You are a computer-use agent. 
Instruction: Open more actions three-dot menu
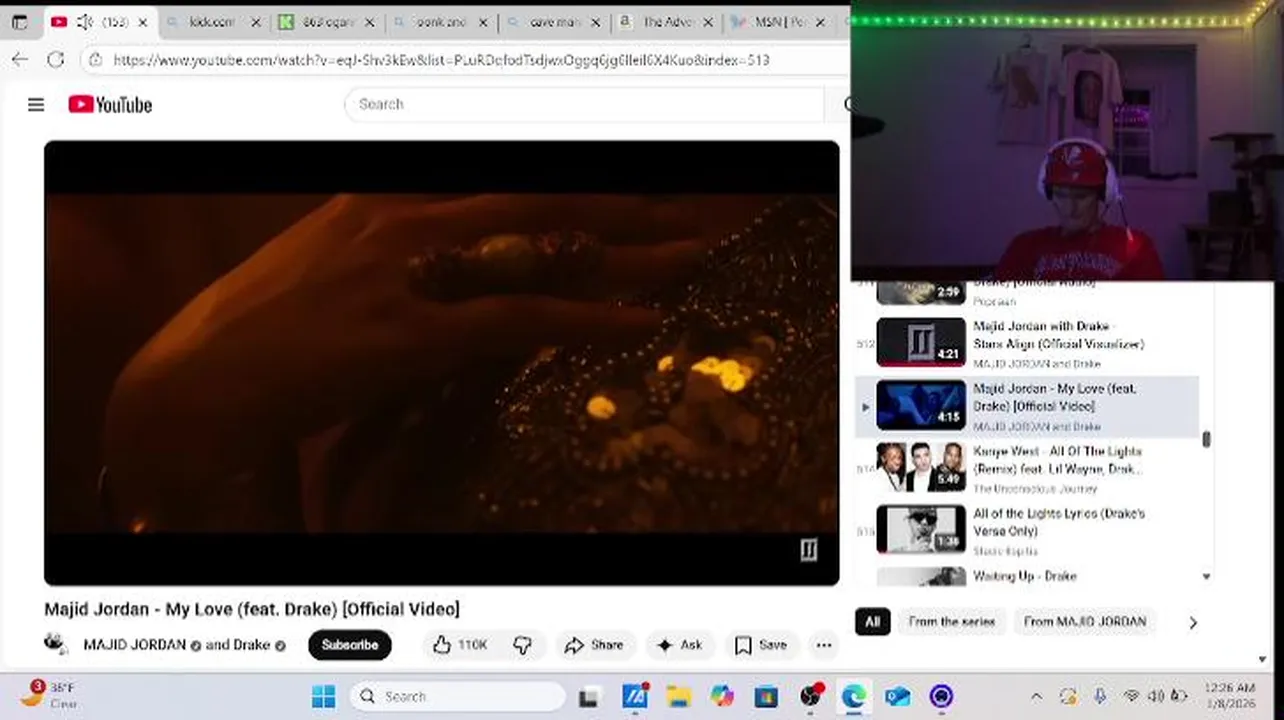tap(824, 645)
